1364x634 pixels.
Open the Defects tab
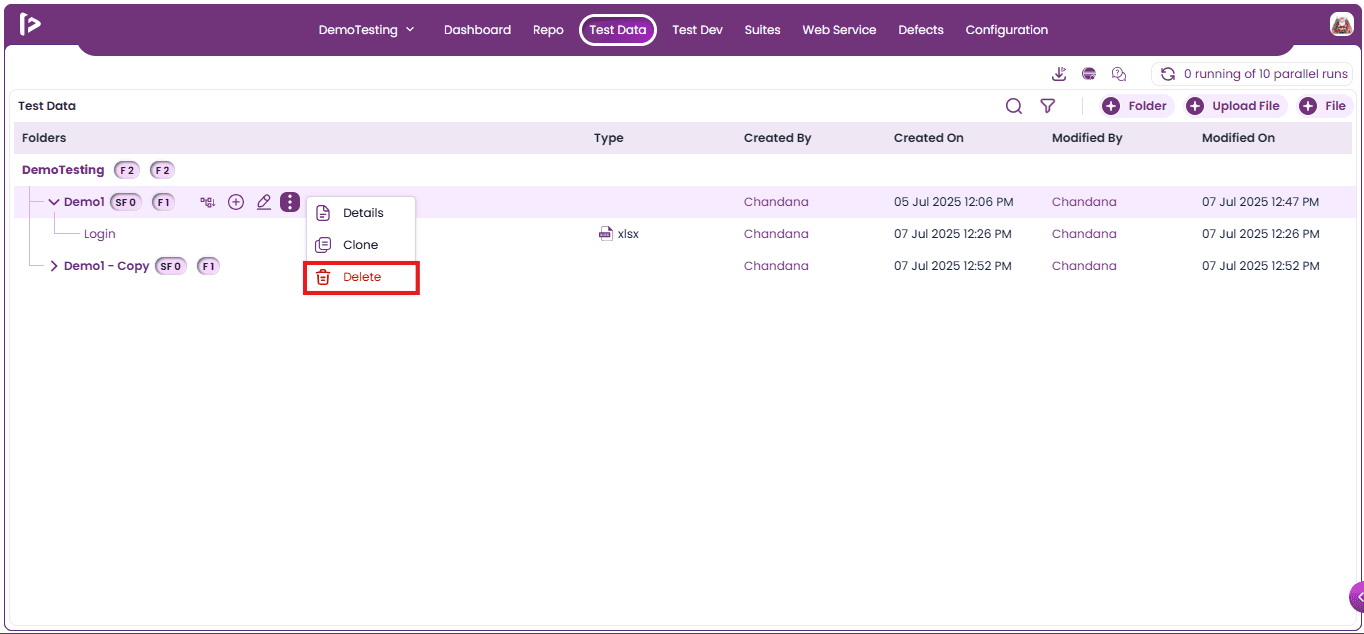(921, 30)
